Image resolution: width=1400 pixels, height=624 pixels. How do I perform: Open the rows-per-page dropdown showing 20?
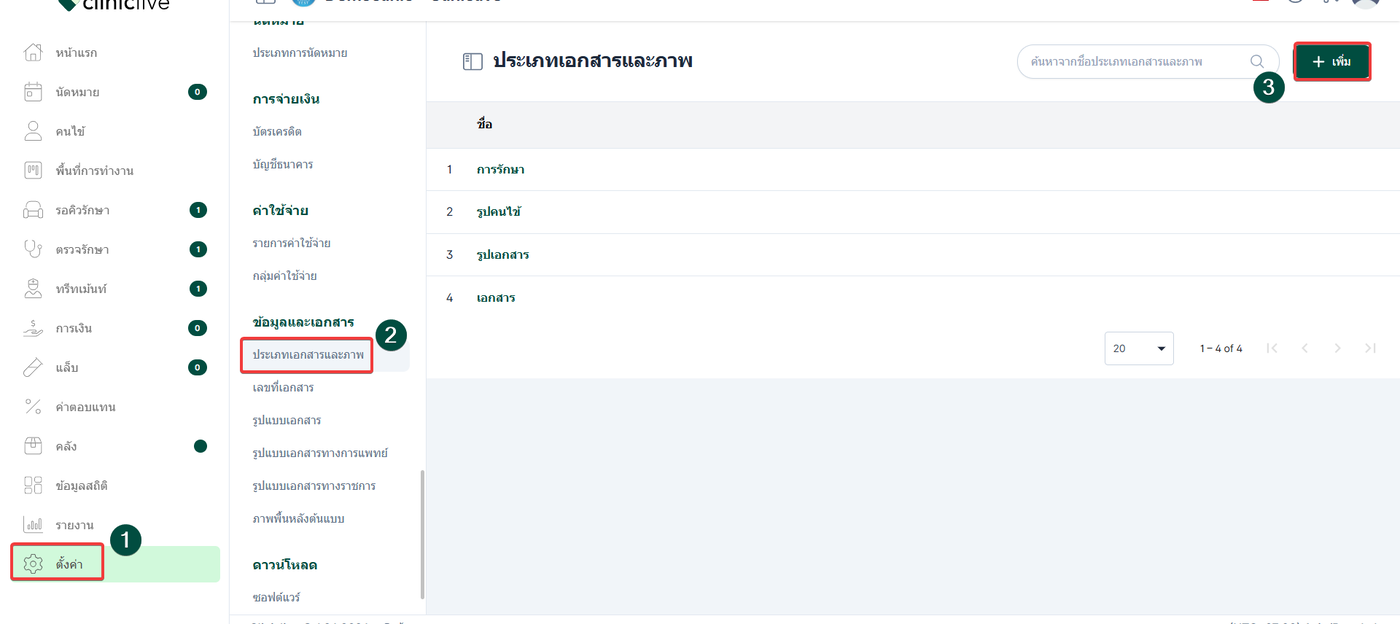1139,348
